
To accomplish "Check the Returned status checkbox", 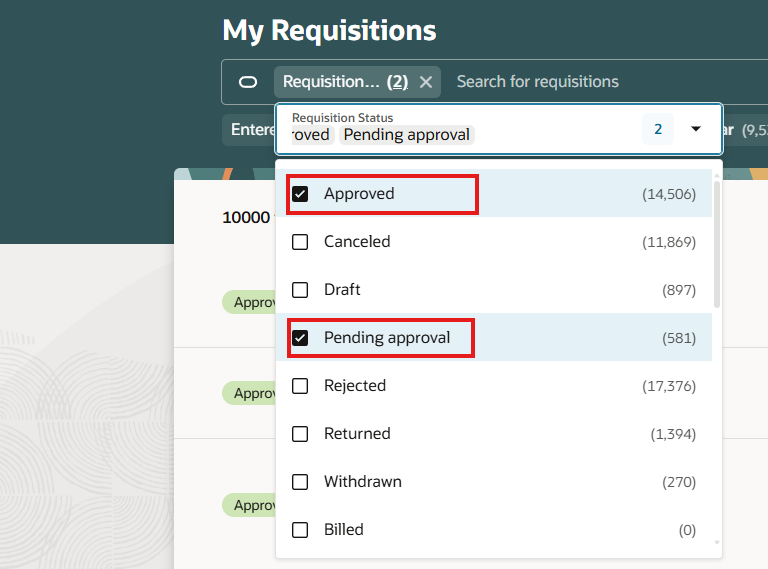I will pyautogui.click(x=300, y=434).
